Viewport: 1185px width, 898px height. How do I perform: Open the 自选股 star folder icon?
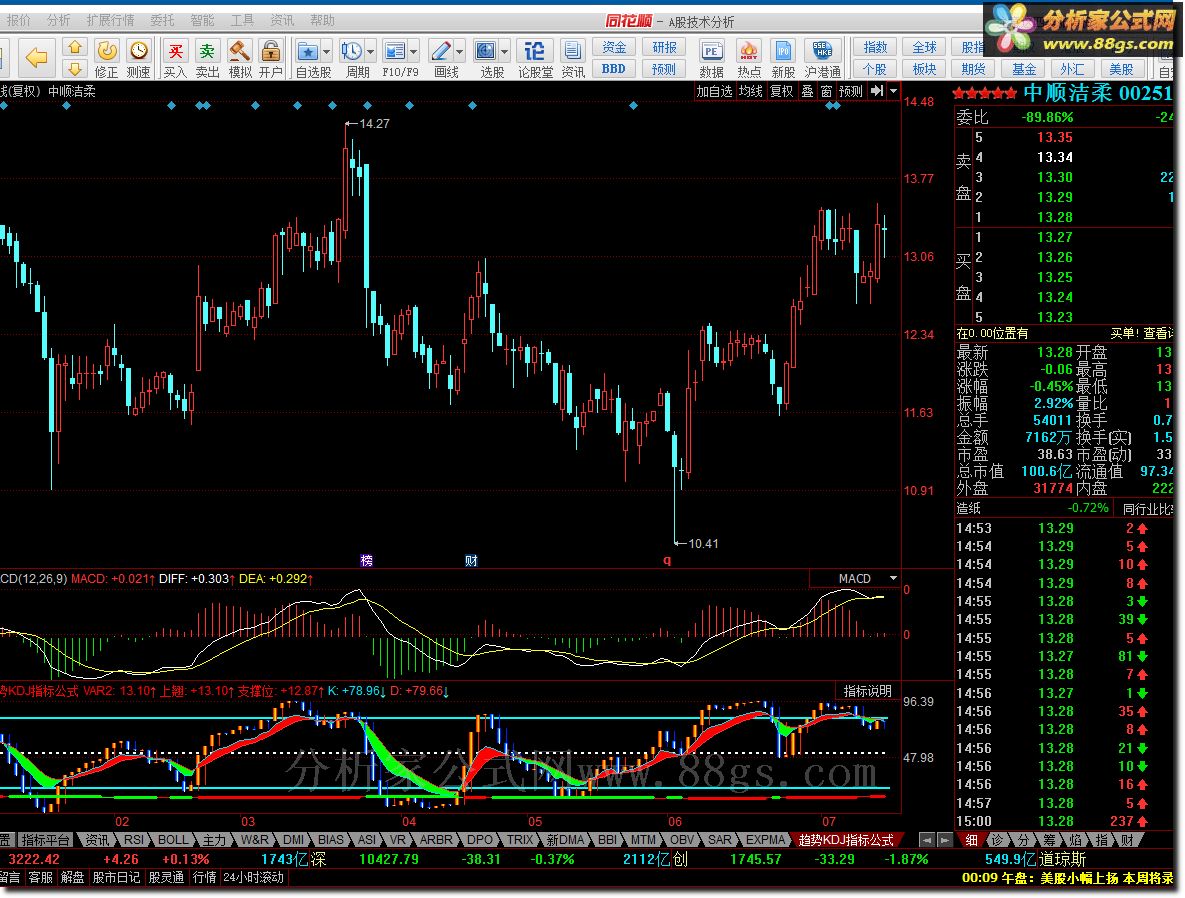click(x=308, y=51)
